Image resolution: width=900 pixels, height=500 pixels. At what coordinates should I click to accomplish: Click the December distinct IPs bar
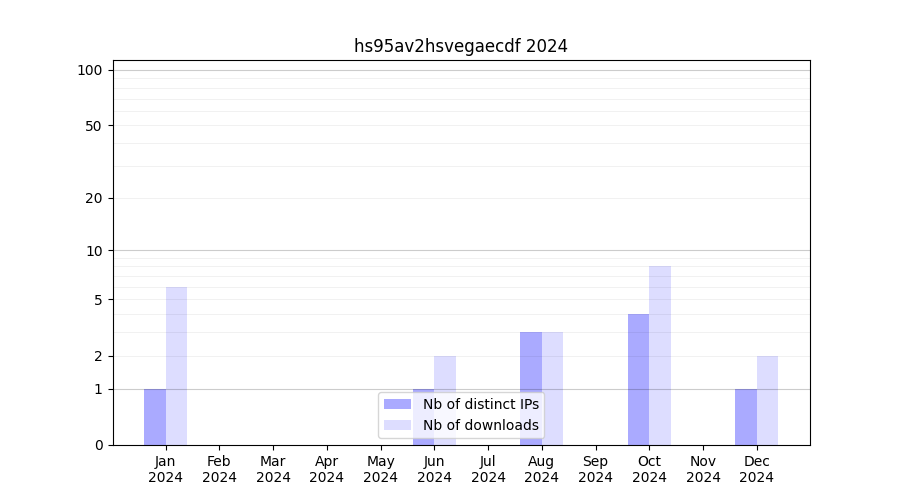[746, 417]
